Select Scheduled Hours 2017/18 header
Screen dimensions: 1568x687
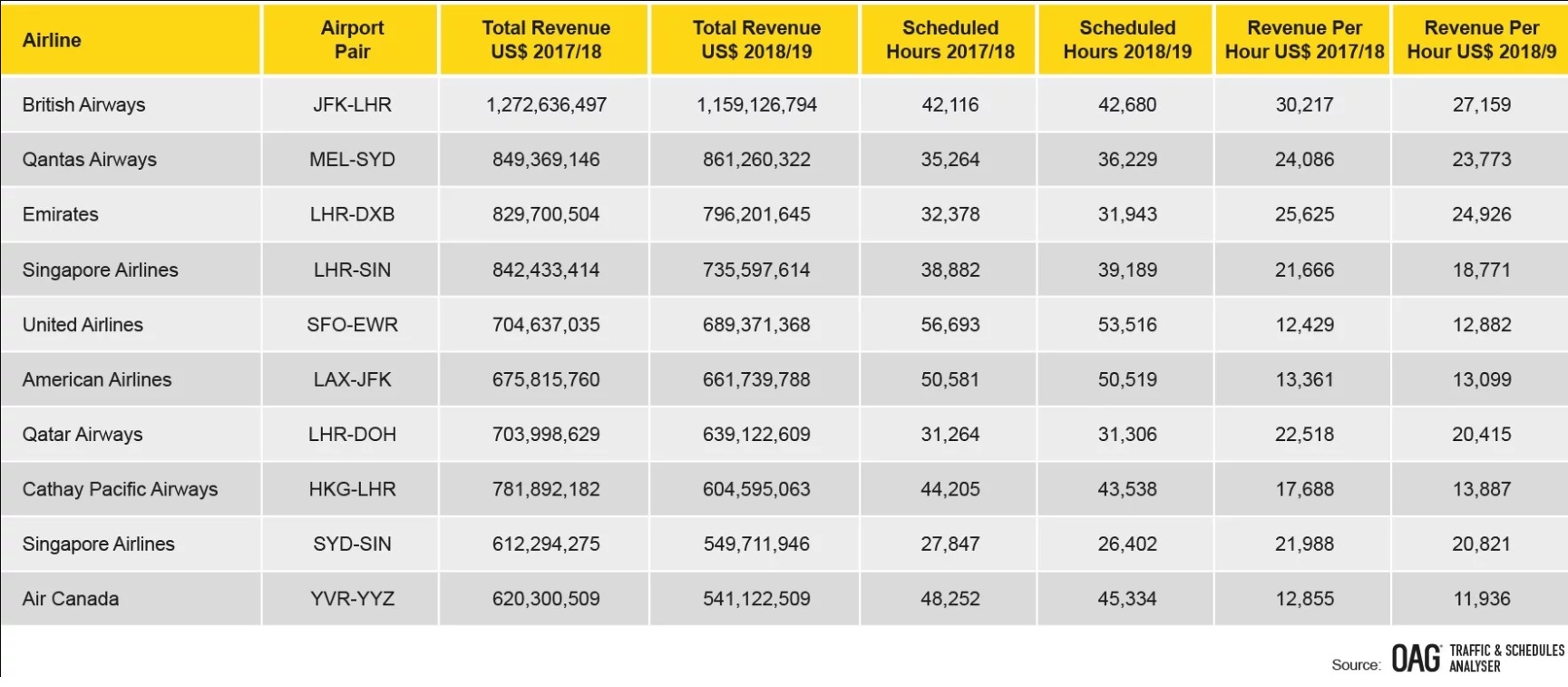(950, 40)
